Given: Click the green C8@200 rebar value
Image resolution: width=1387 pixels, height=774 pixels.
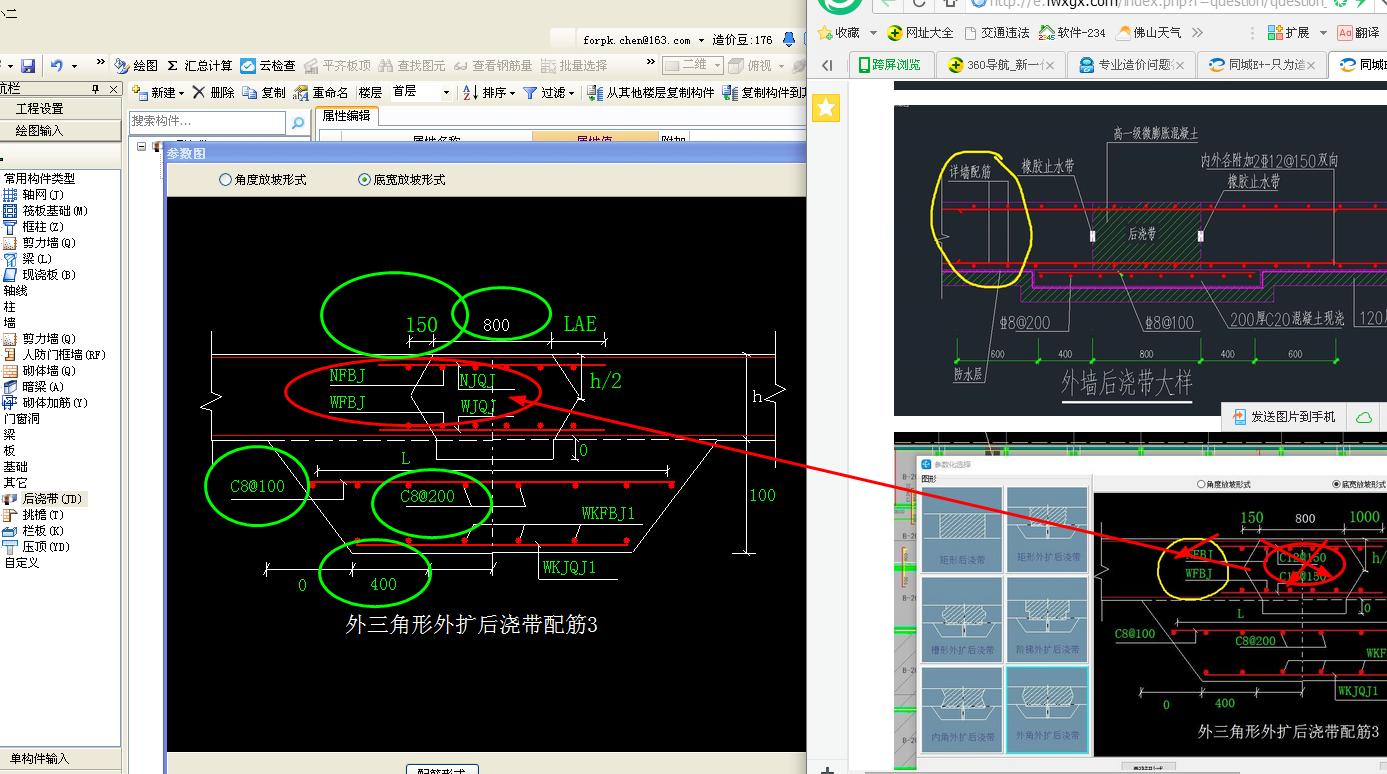Looking at the screenshot, I should [428, 495].
